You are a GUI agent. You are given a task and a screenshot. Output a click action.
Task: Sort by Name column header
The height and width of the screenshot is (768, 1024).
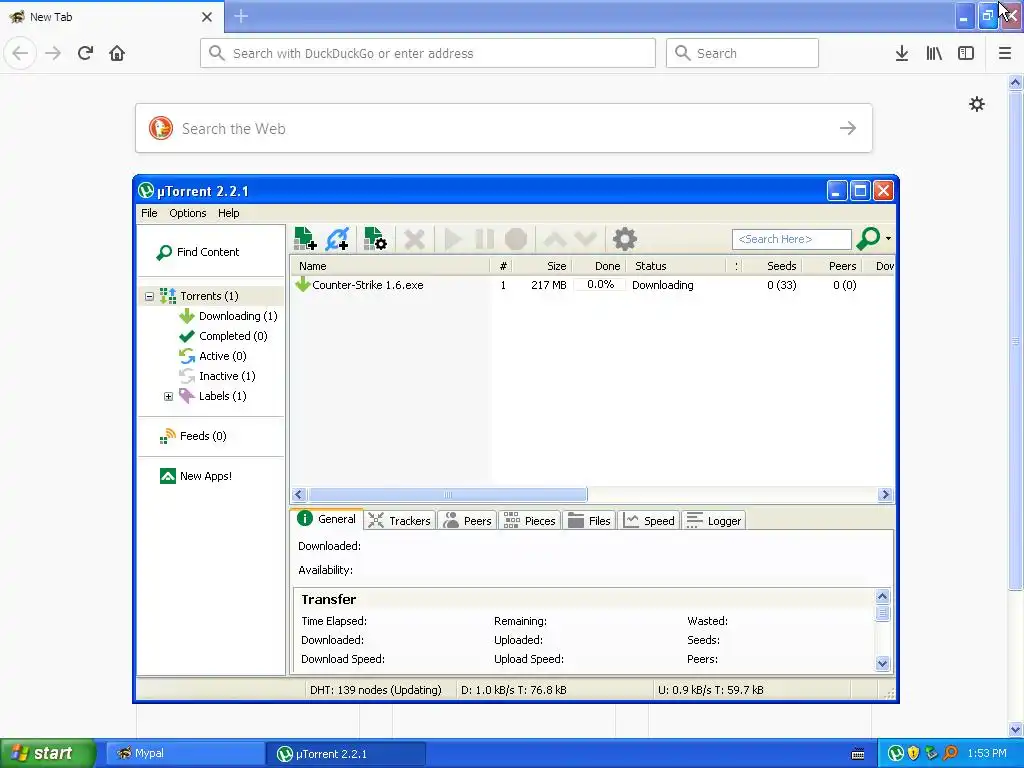[x=391, y=266]
